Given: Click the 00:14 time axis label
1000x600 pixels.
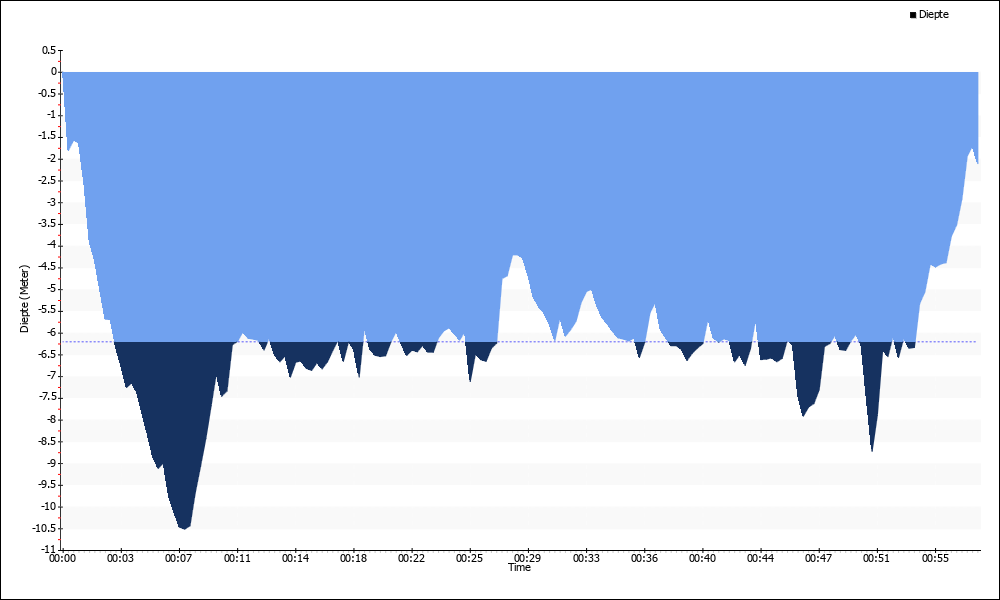Looking at the screenshot, I should pyautogui.click(x=295, y=559).
